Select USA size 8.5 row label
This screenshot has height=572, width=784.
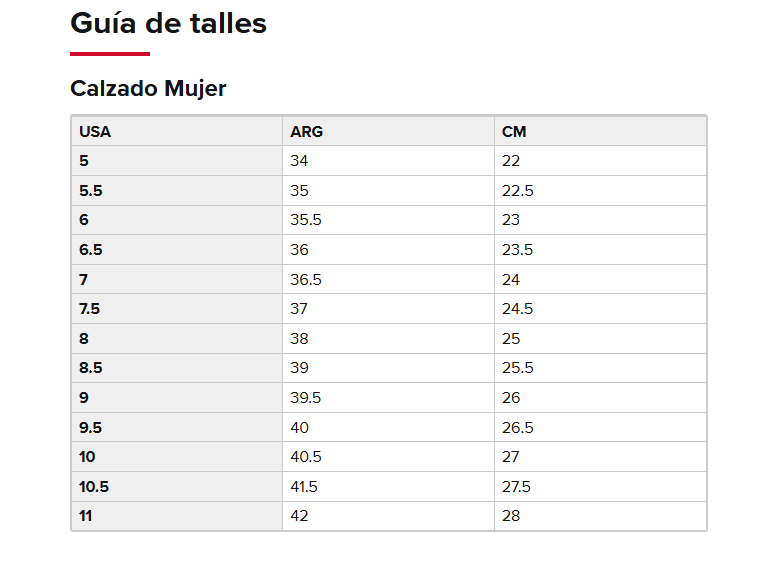pyautogui.click(x=177, y=368)
